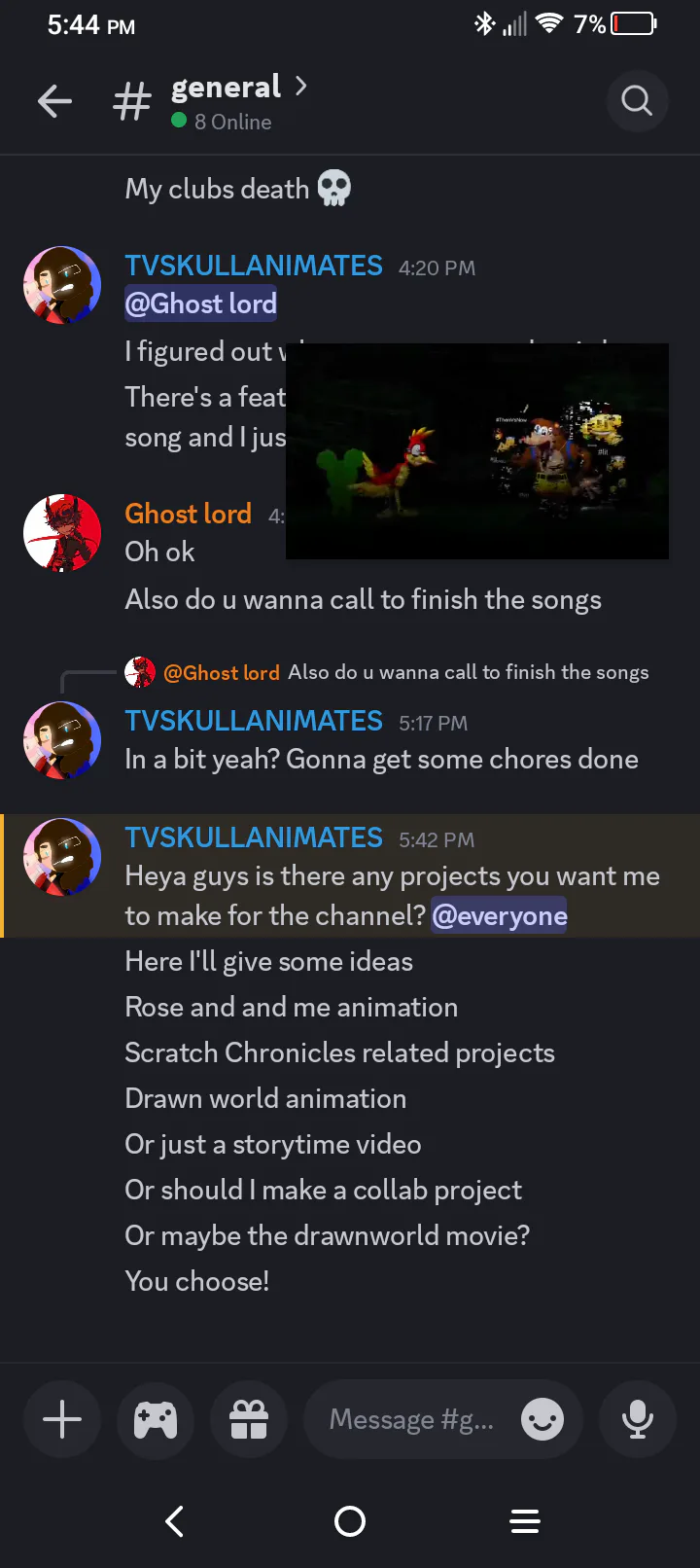Tap the channel hashtag icon

point(132,101)
